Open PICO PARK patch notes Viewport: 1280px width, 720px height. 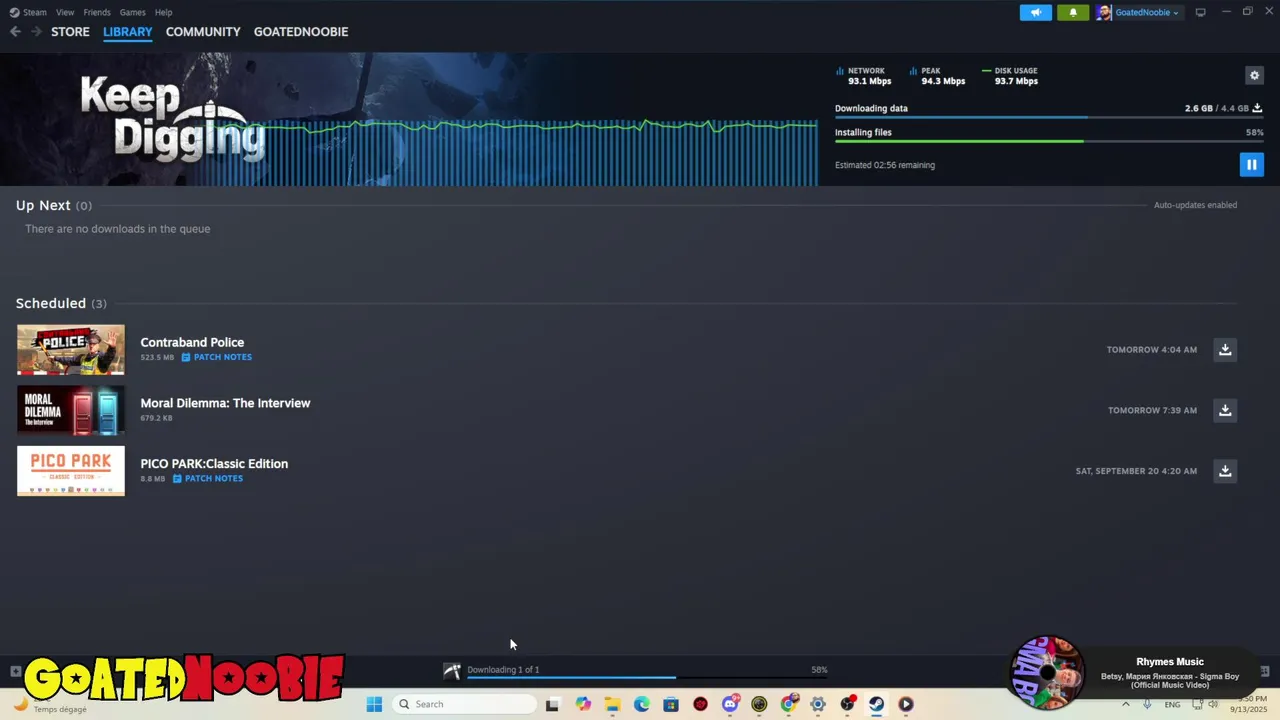tap(208, 478)
